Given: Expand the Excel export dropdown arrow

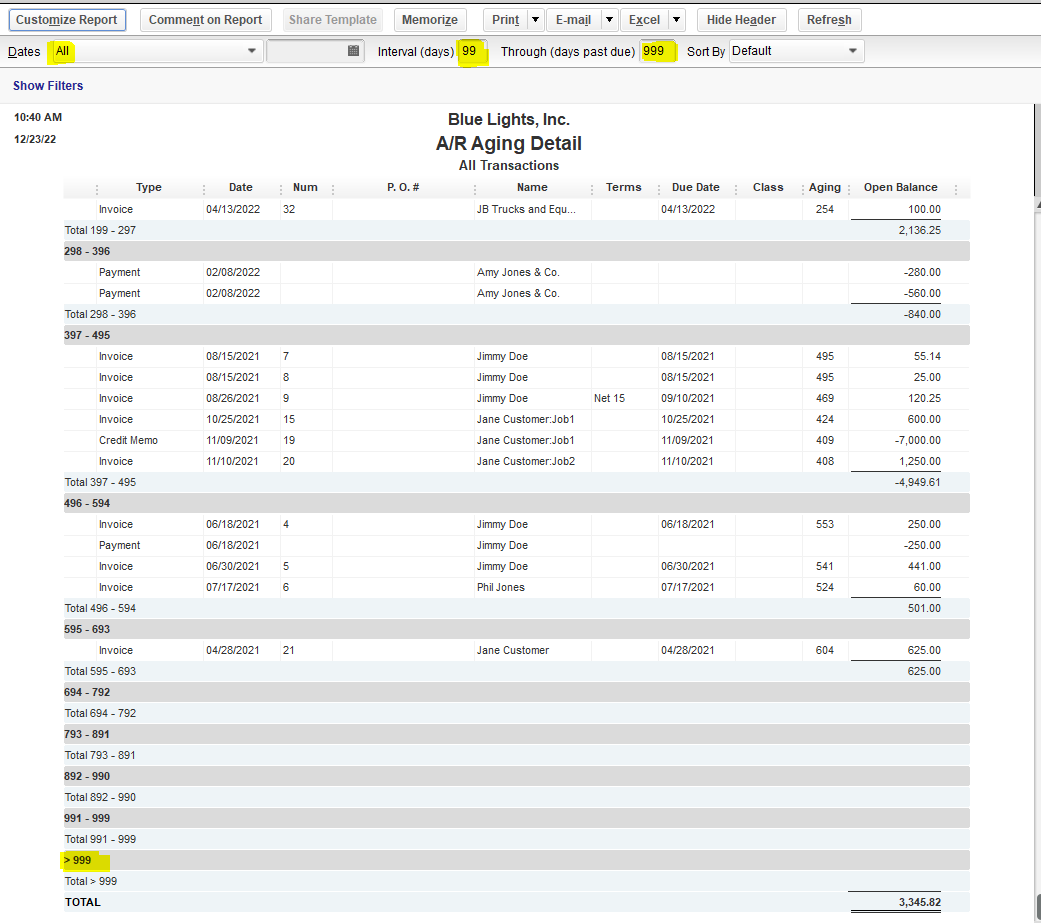Looking at the screenshot, I should click(x=677, y=20).
